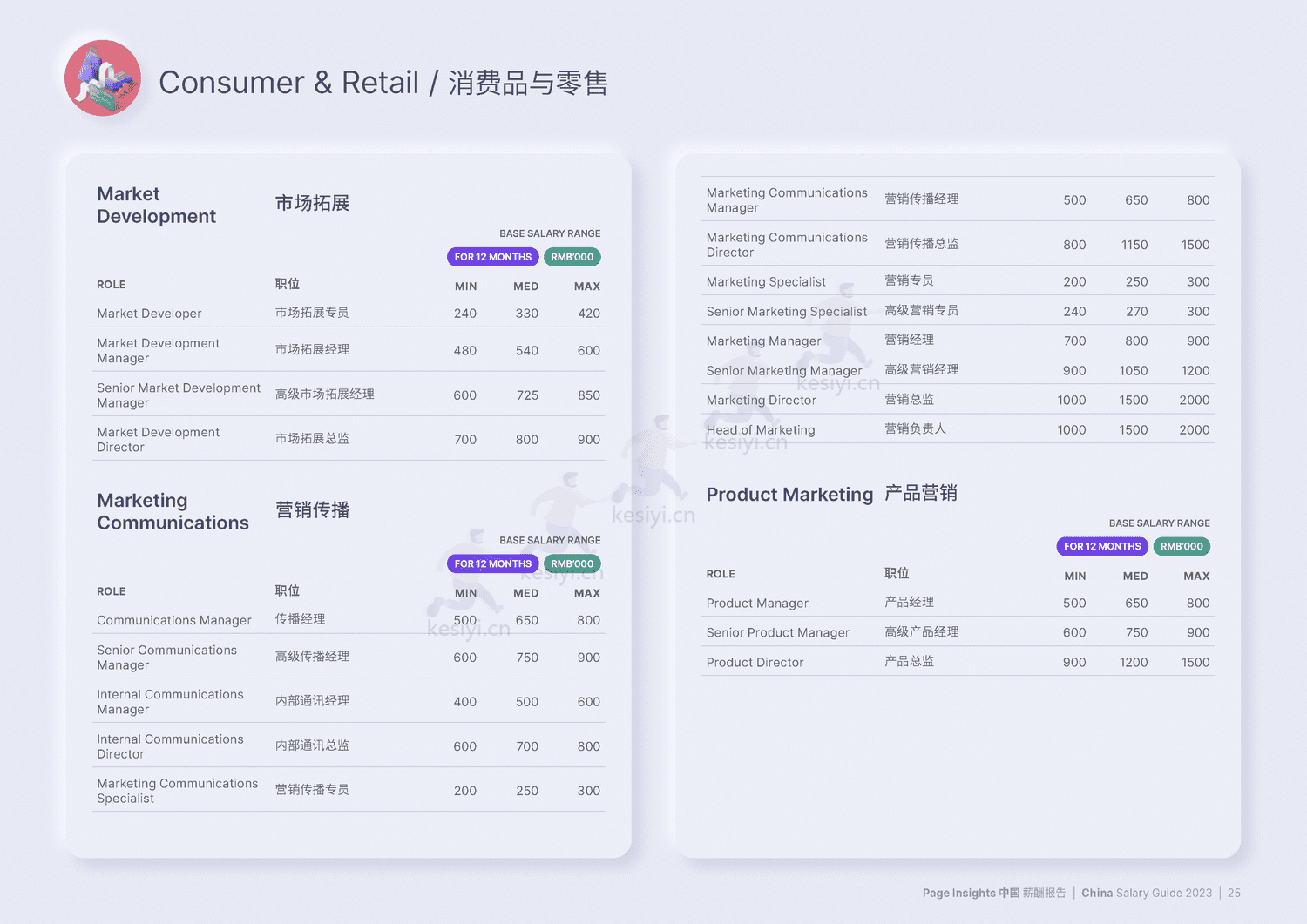Viewport: 1307px width, 924px height.
Task: Click the '营销负责人' job title text
Action: tap(915, 428)
